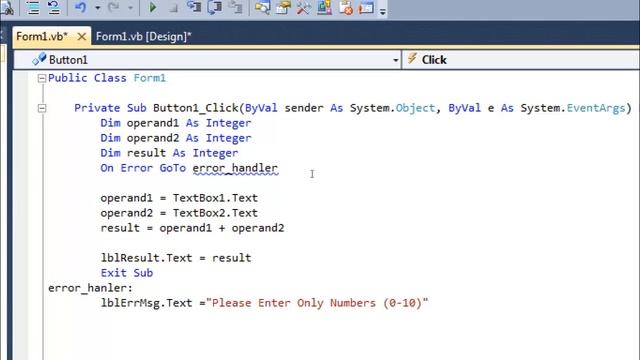Open the Start Page window icon

tap(366, 8)
